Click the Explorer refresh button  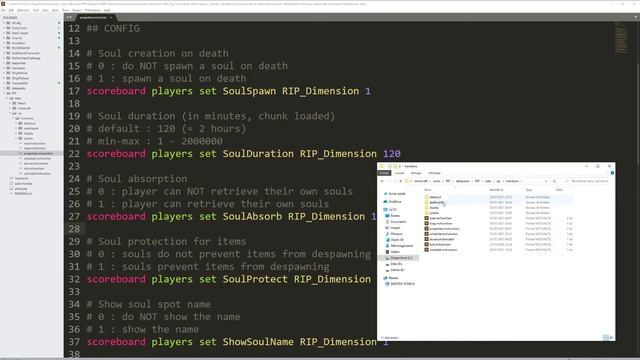554,181
